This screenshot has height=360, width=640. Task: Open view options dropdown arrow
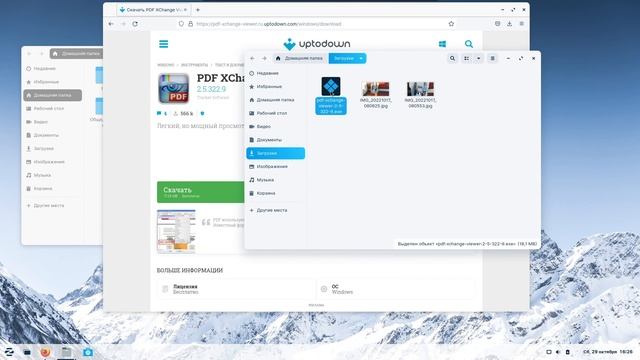[478, 58]
